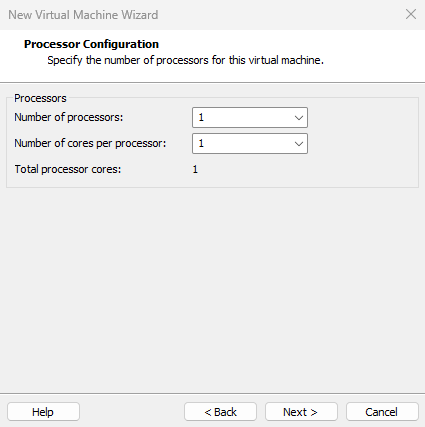Click the blank space between Help and Back
The height and width of the screenshot is (427, 425).
point(132,412)
